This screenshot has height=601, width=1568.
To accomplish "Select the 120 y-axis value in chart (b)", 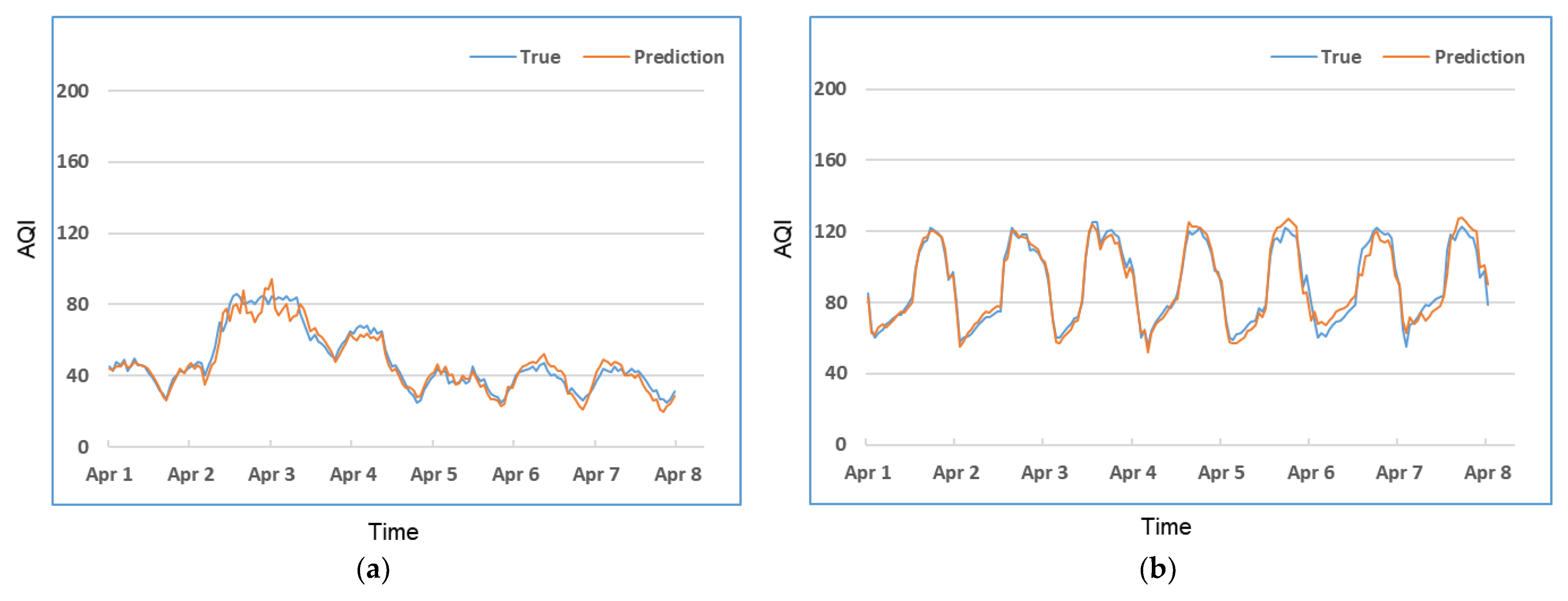I will coord(830,231).
